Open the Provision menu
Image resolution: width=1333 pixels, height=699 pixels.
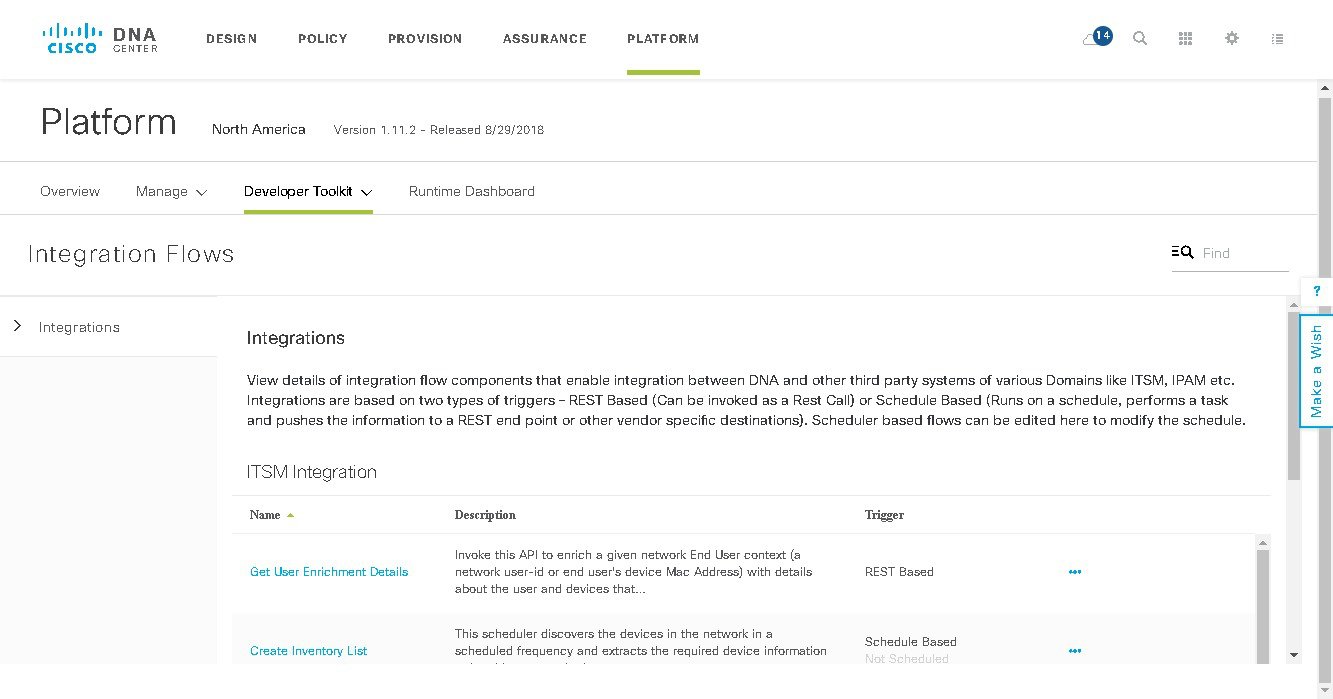click(425, 39)
